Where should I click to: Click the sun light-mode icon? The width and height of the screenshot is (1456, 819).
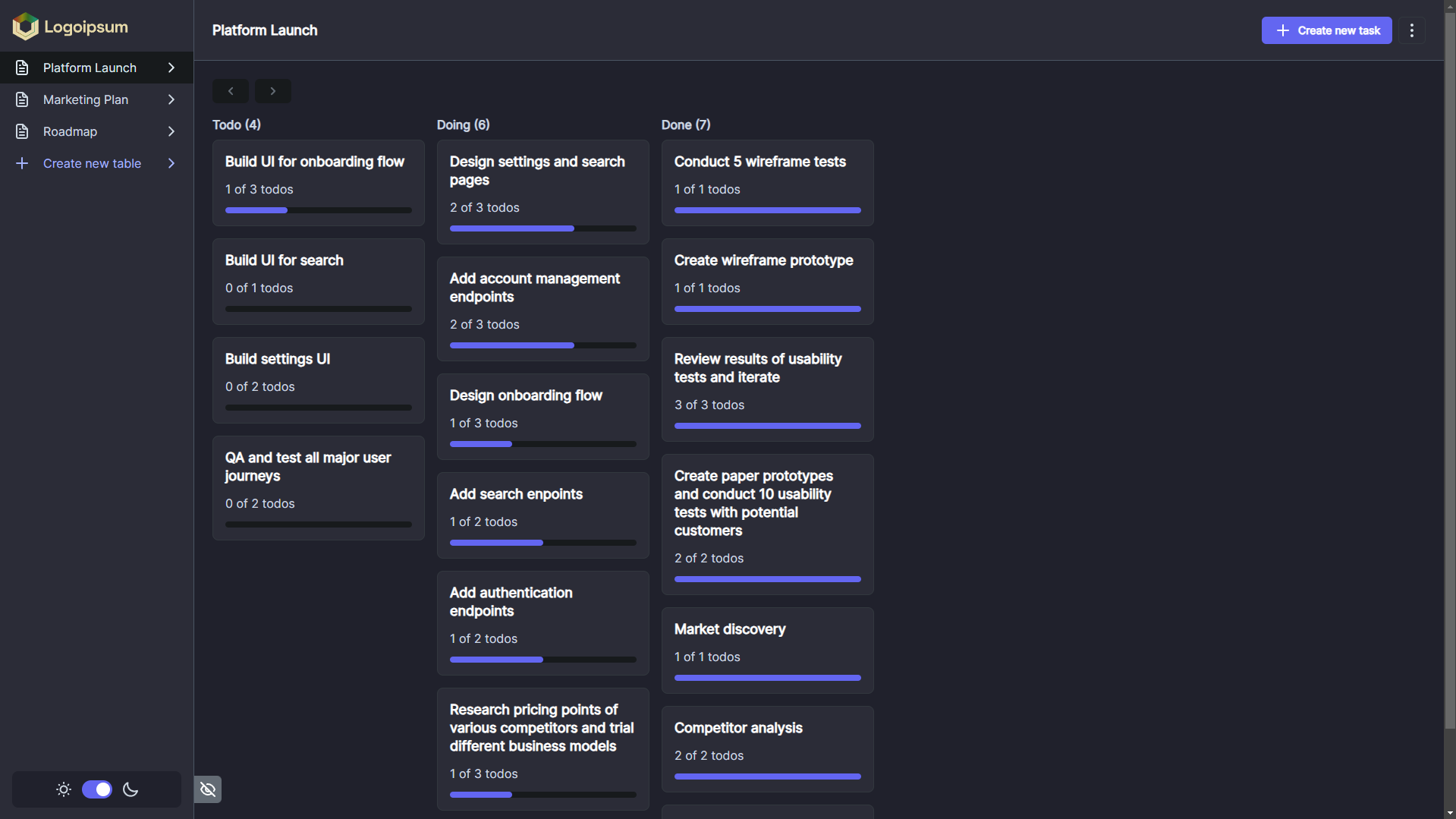click(64, 789)
